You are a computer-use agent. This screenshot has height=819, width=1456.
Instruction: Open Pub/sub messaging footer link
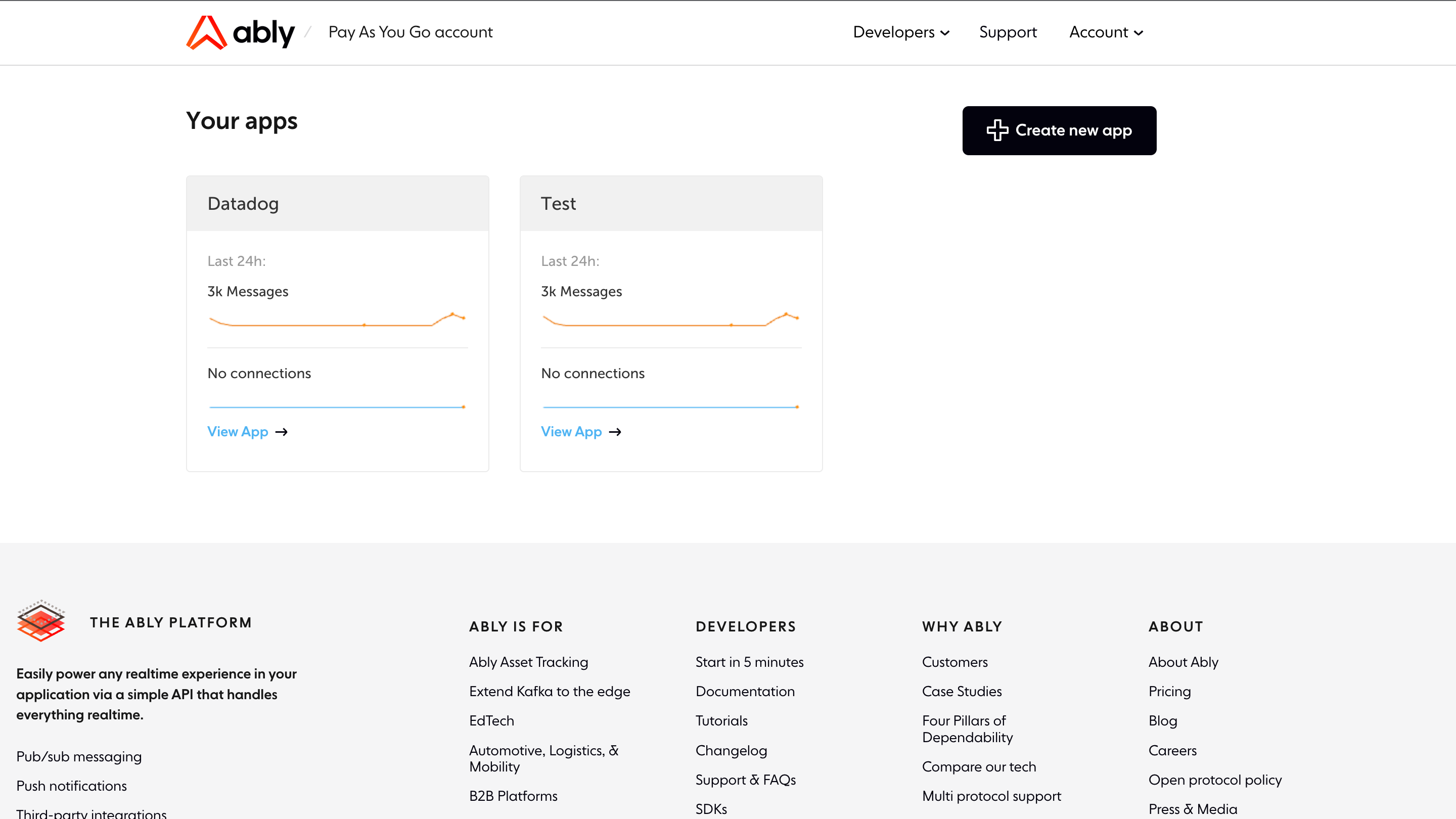point(79,757)
